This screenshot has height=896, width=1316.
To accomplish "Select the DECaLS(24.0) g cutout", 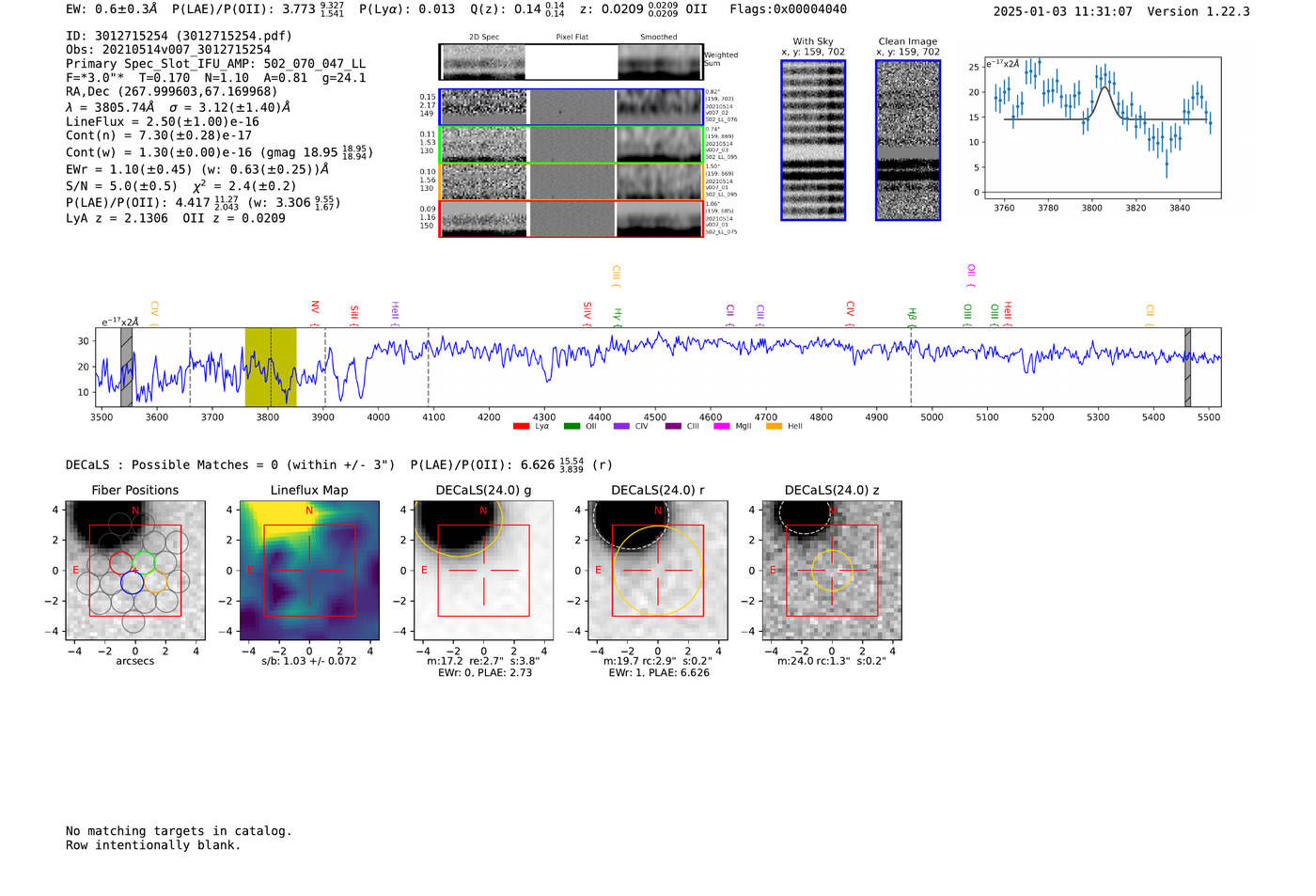I will (x=483, y=570).
